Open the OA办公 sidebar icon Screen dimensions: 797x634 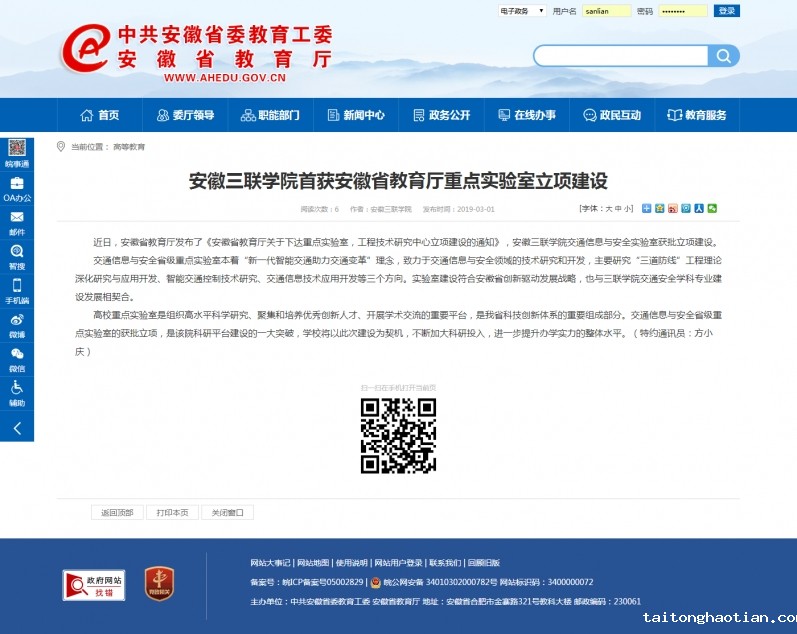pyautogui.click(x=17, y=187)
